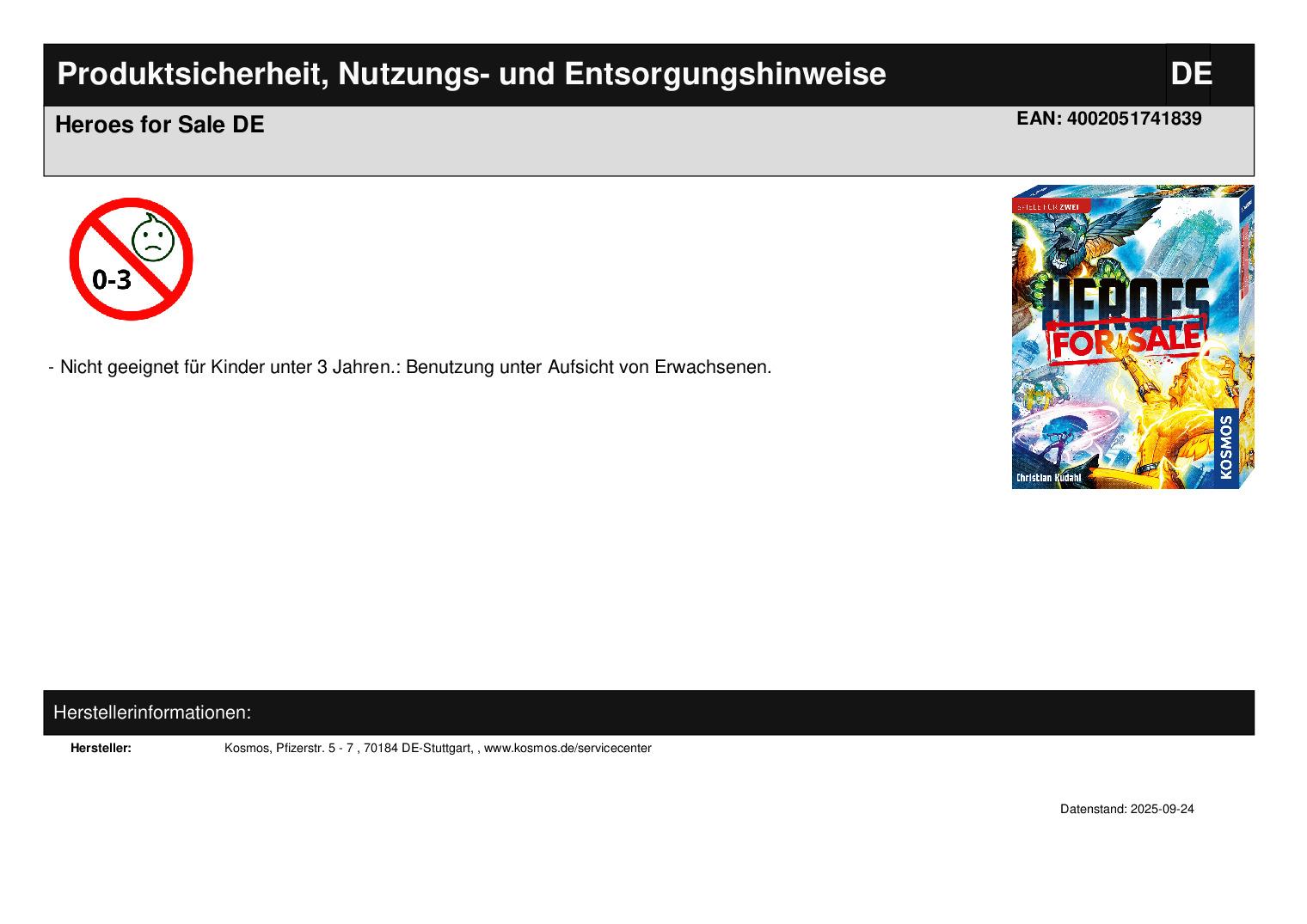Click the Christian Kudahl author name on box
Screen dimensions: 1307x924
1048,478
